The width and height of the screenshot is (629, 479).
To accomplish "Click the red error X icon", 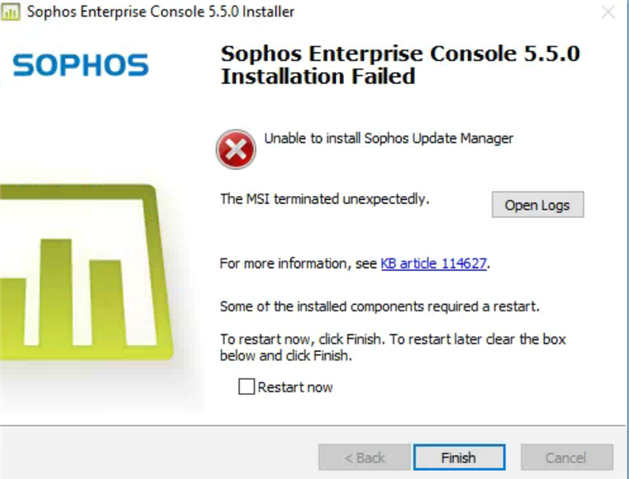I will point(236,150).
